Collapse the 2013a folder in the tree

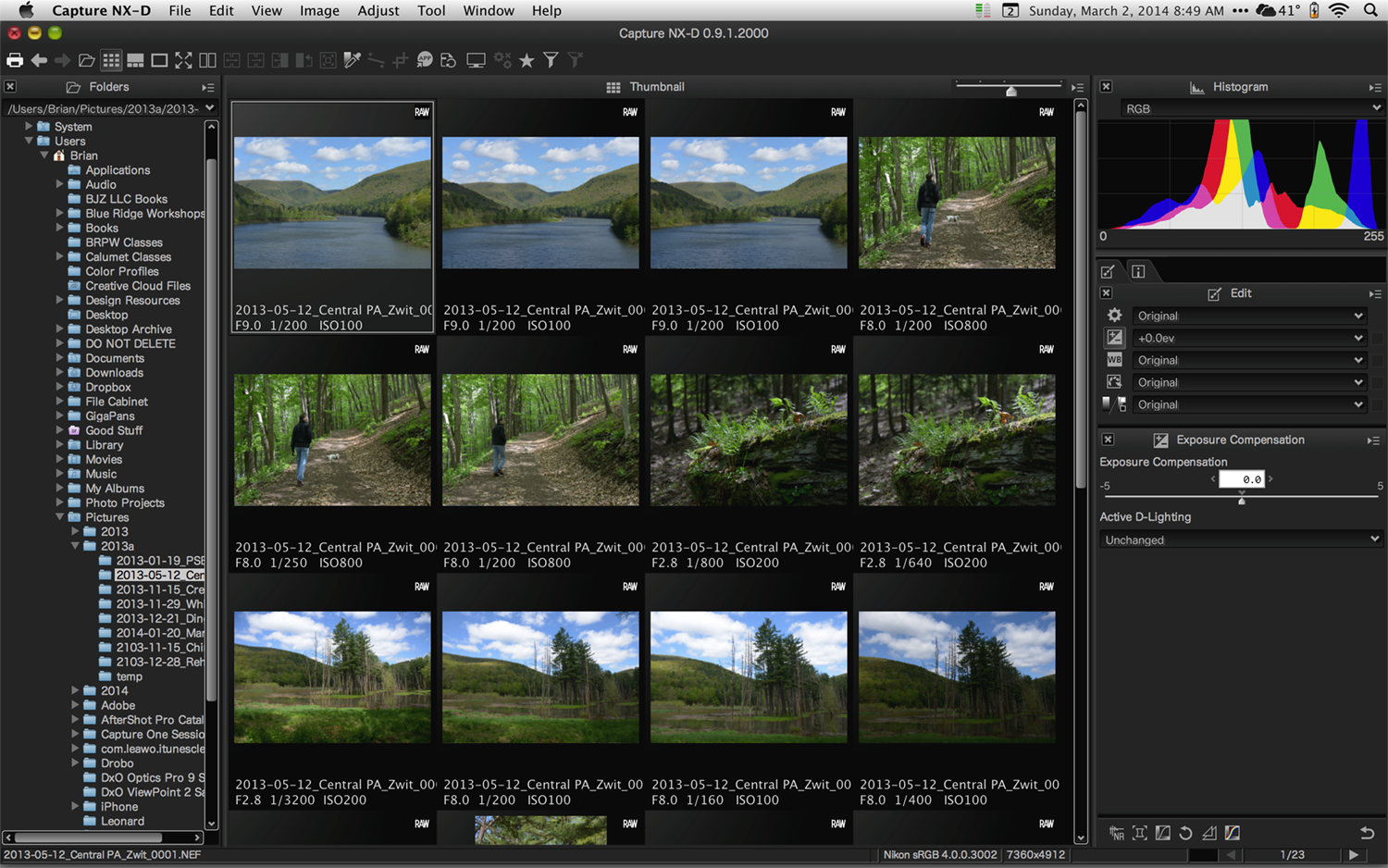coord(76,546)
